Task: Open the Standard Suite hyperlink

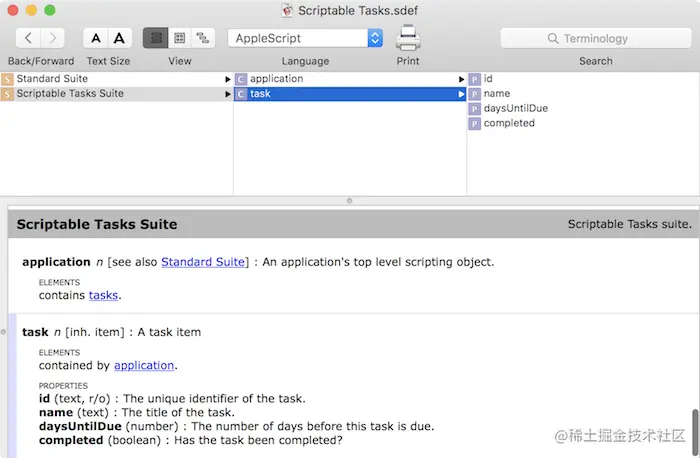Action: (x=203, y=262)
